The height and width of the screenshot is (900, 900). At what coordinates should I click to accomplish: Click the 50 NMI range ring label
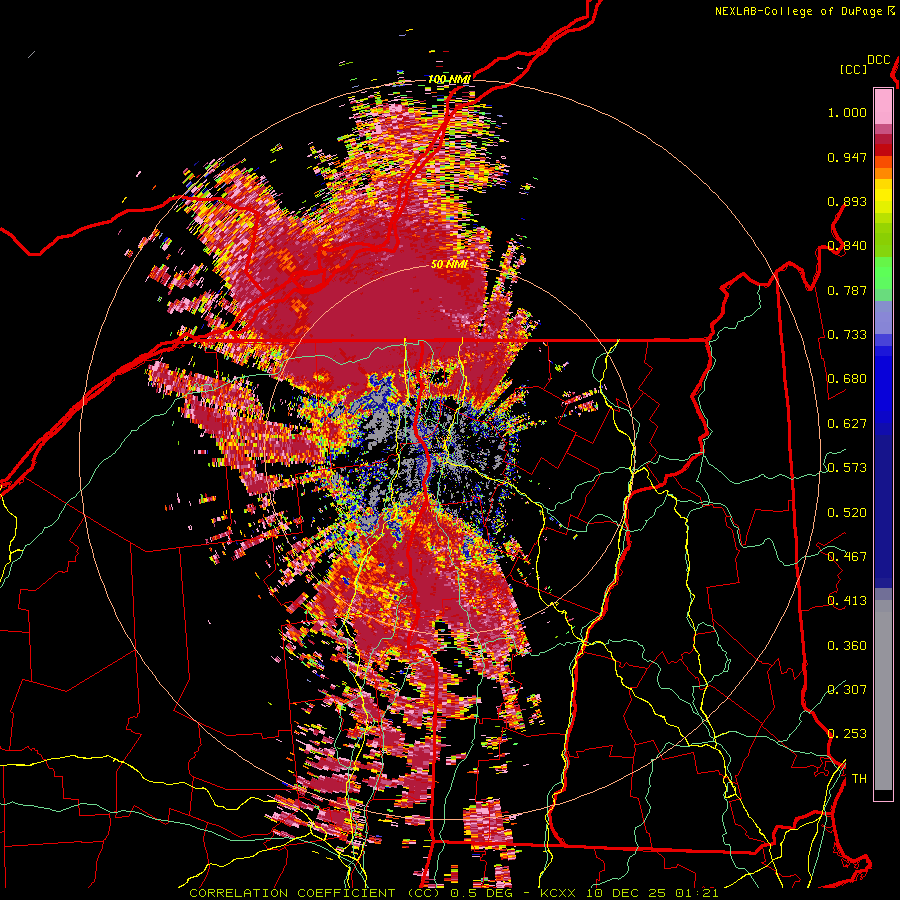[449, 264]
